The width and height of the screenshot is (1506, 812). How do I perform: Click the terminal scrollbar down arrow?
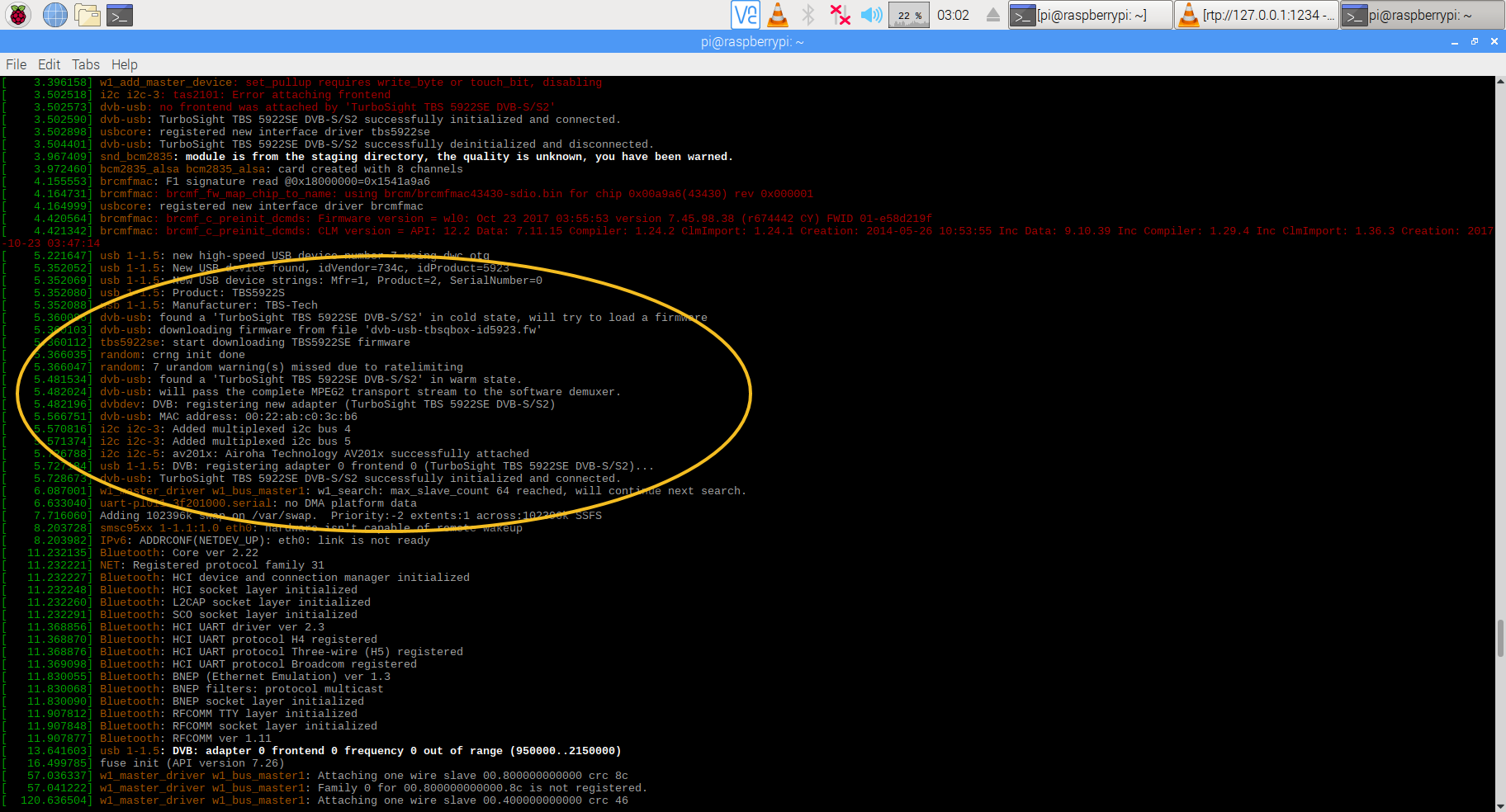[1500, 806]
